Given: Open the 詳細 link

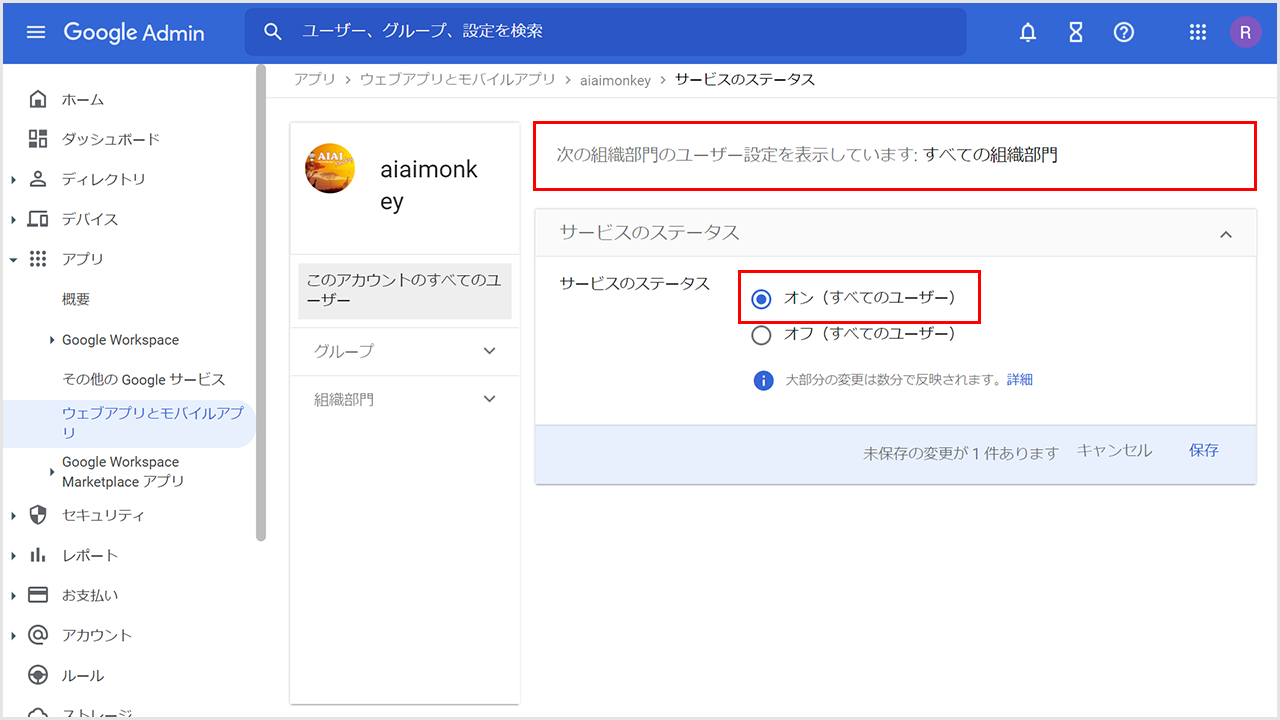Looking at the screenshot, I should [1019, 380].
